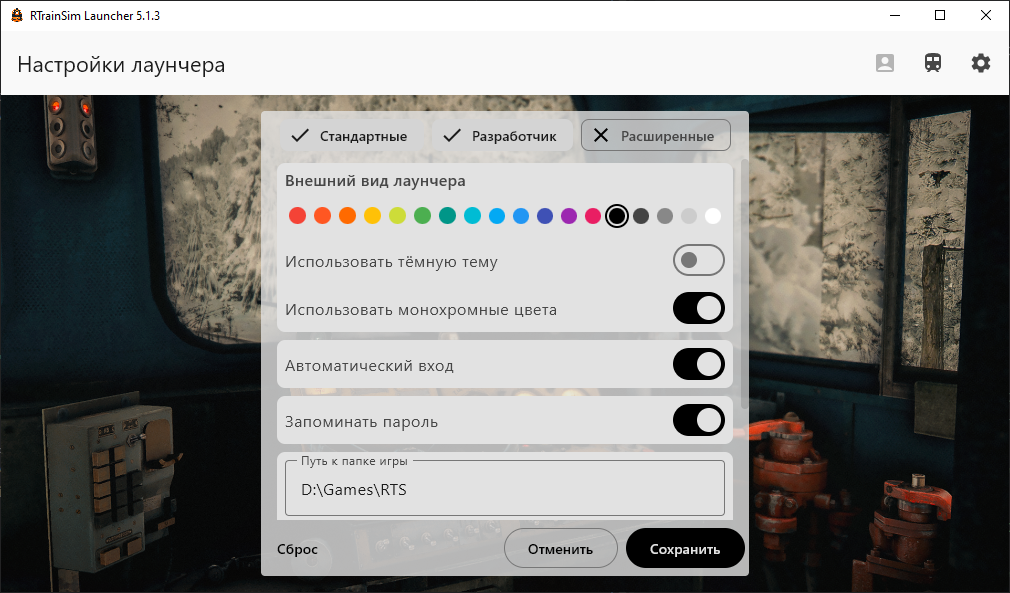This screenshot has width=1010, height=593.
Task: Select the medium gray color swatch
Action: tap(665, 216)
